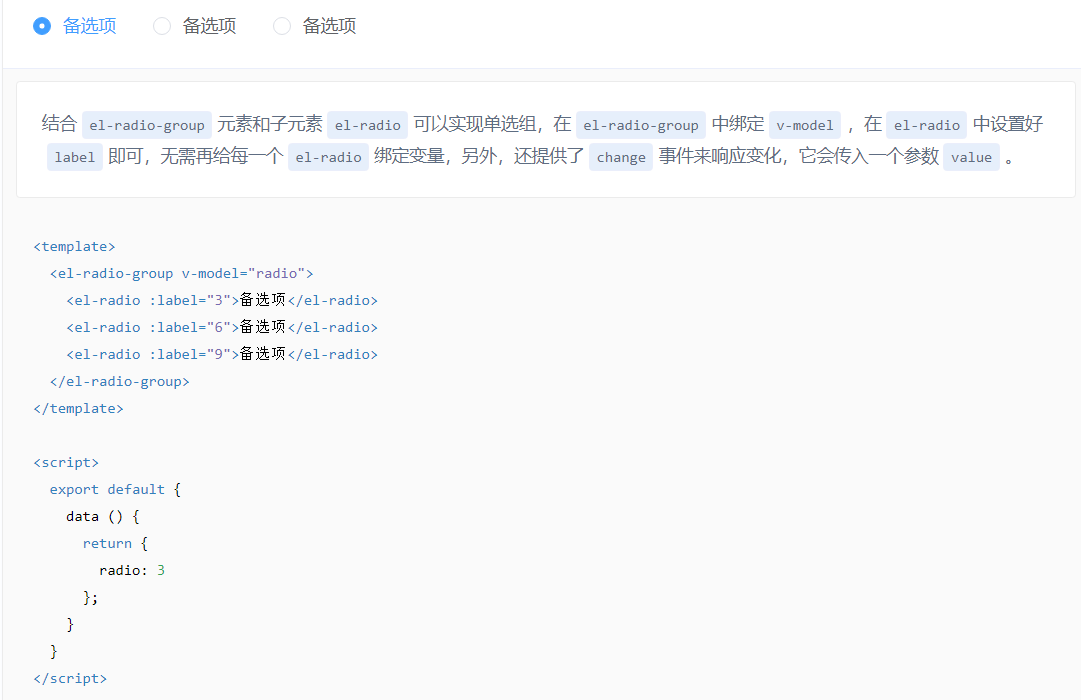1081x700 pixels.
Task: Click the description text '绑定变量，另外，还提供了'
Action: point(479,157)
